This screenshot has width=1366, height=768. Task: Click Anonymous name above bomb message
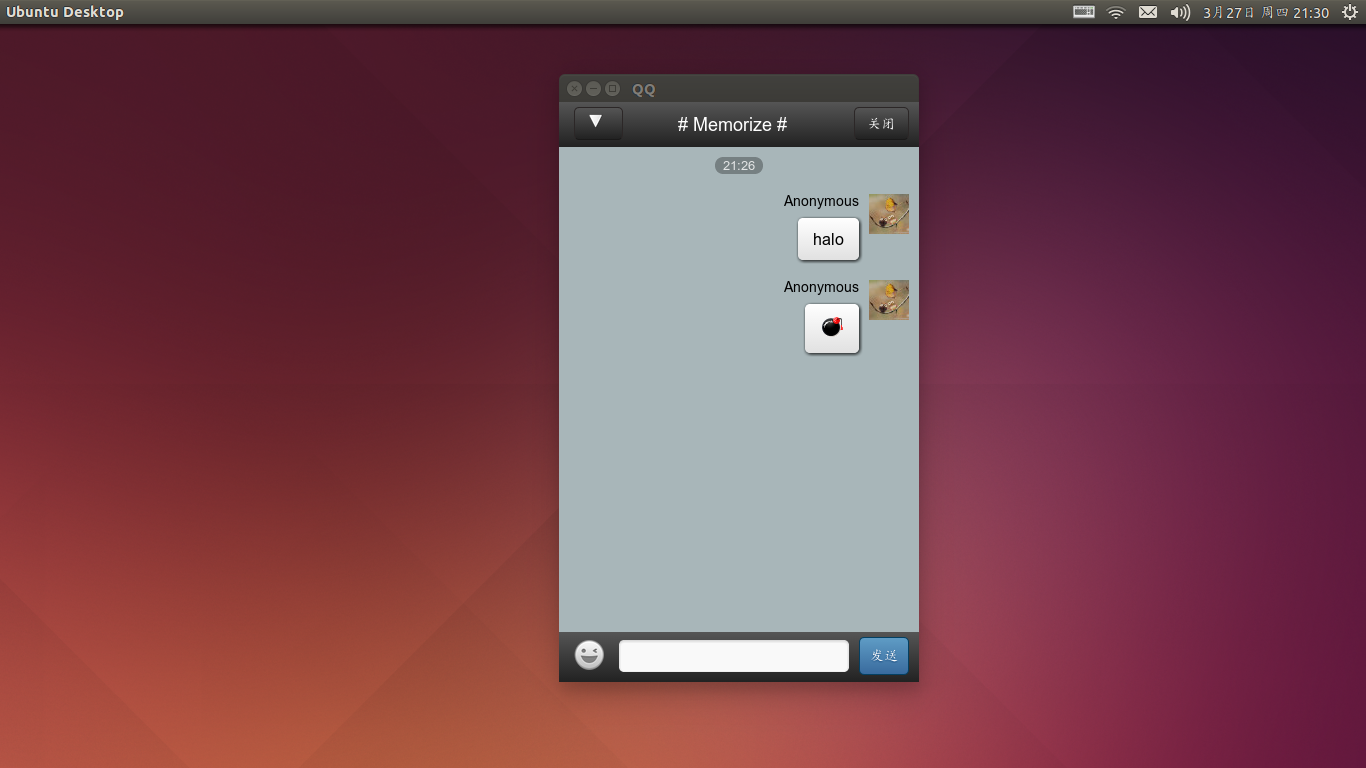pyautogui.click(x=821, y=287)
